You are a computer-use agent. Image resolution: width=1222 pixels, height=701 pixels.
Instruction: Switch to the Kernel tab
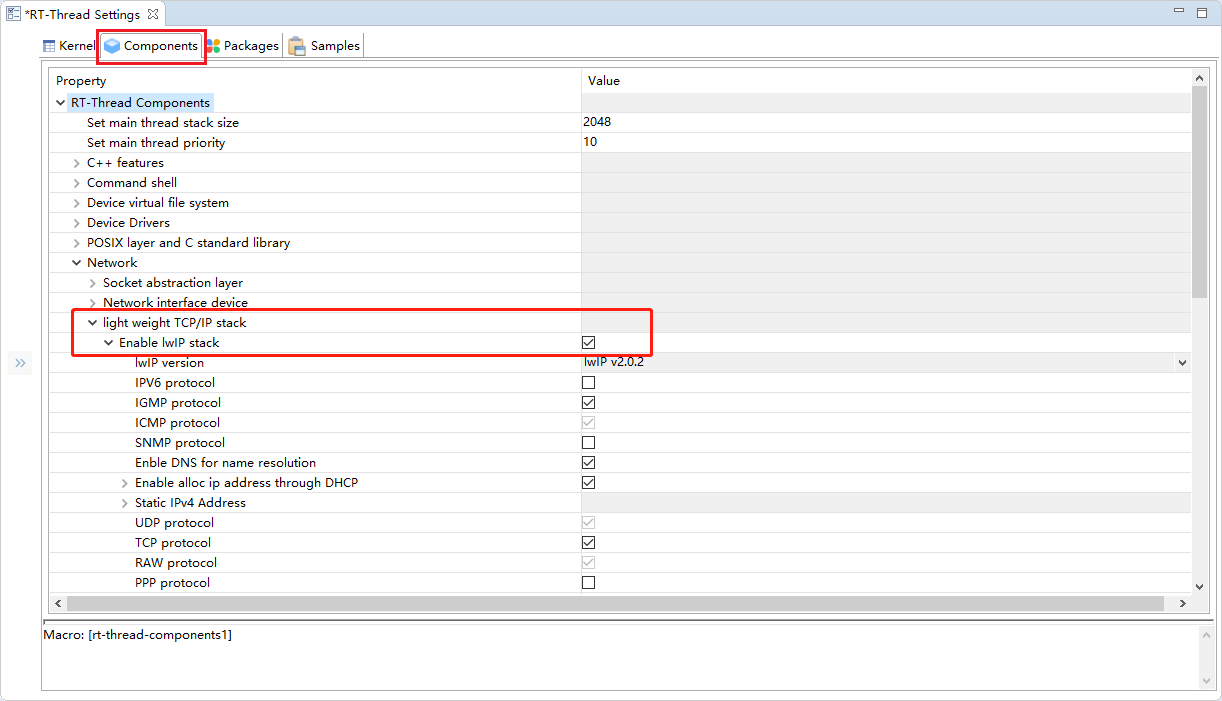68,46
